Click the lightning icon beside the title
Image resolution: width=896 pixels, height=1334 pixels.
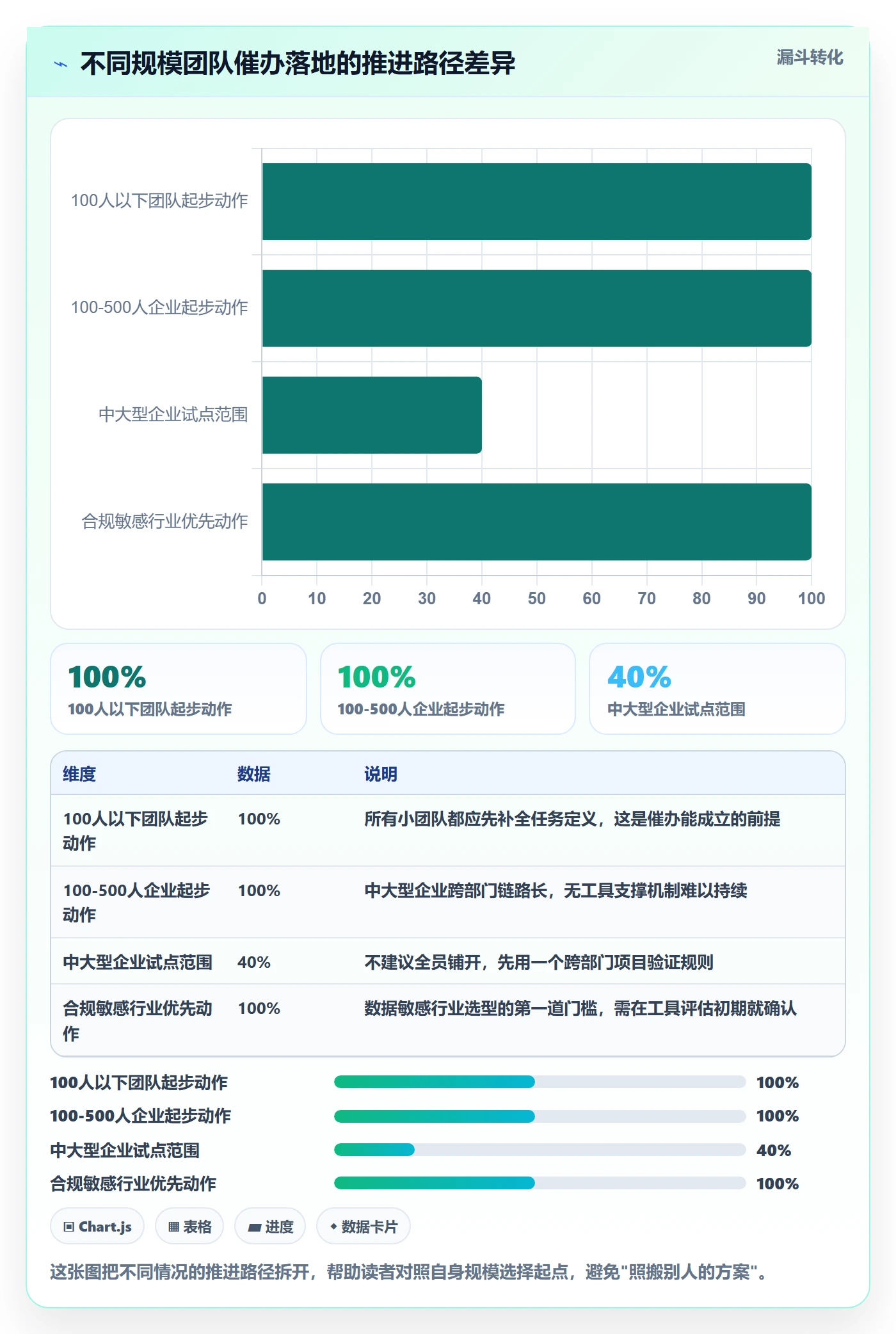click(x=61, y=64)
